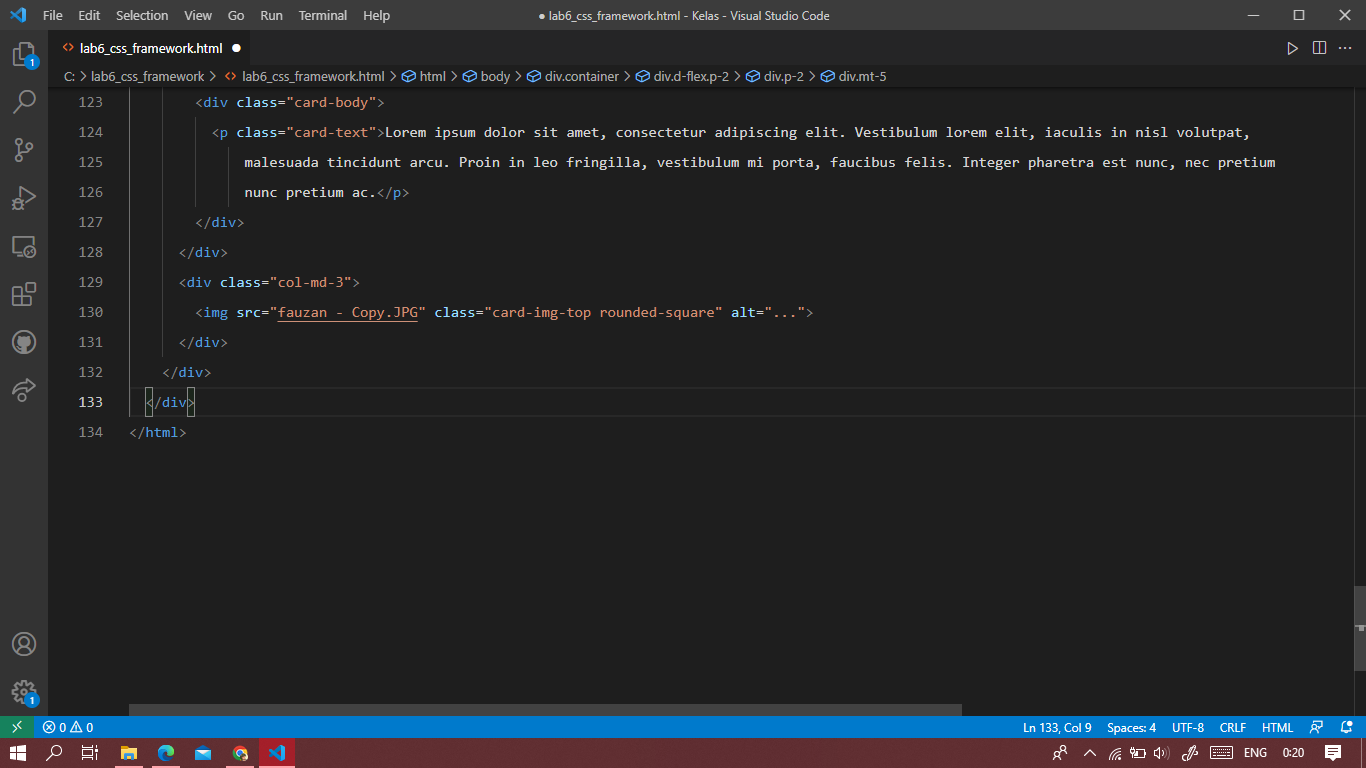Open the Selection menu

142,15
